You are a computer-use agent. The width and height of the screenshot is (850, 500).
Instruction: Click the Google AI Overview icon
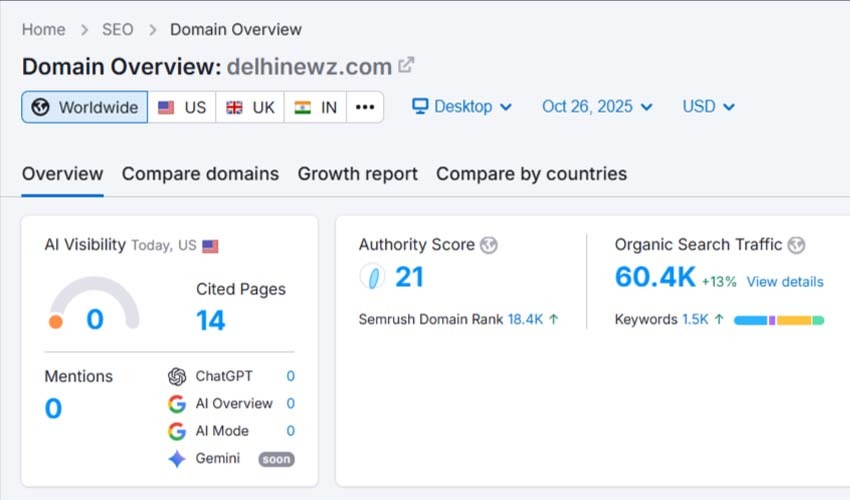click(x=177, y=404)
